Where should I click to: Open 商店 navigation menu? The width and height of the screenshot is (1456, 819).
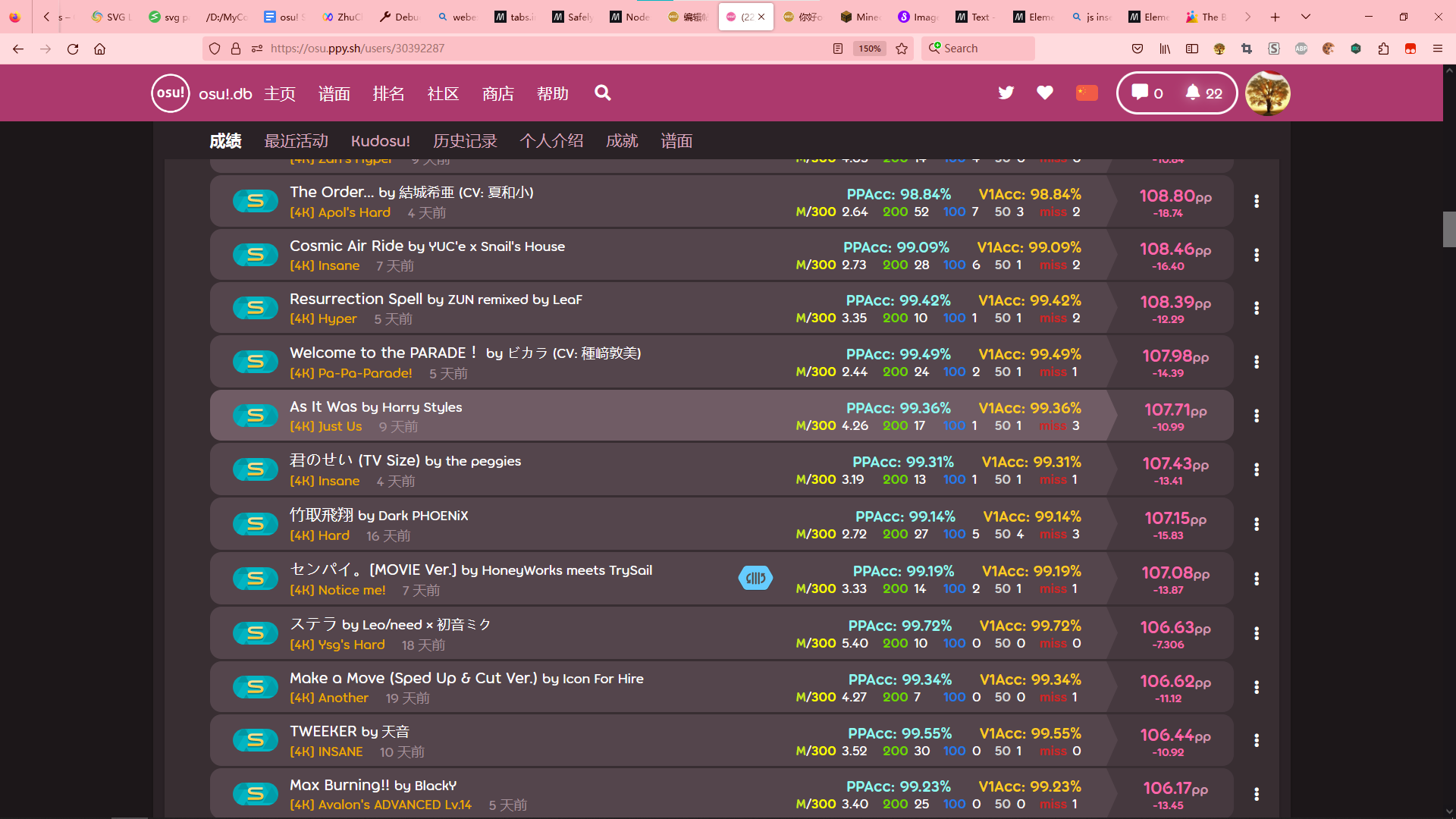point(498,93)
